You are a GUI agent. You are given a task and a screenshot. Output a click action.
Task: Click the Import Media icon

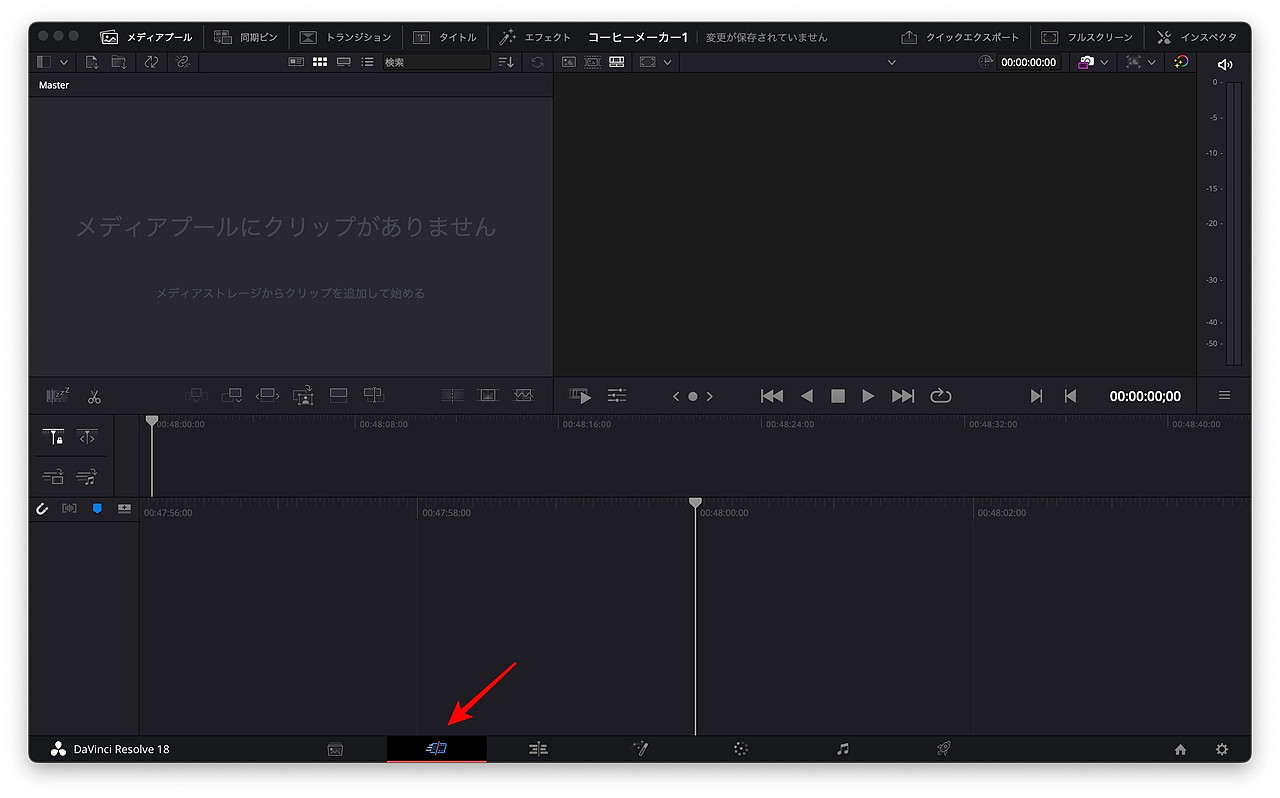click(92, 62)
